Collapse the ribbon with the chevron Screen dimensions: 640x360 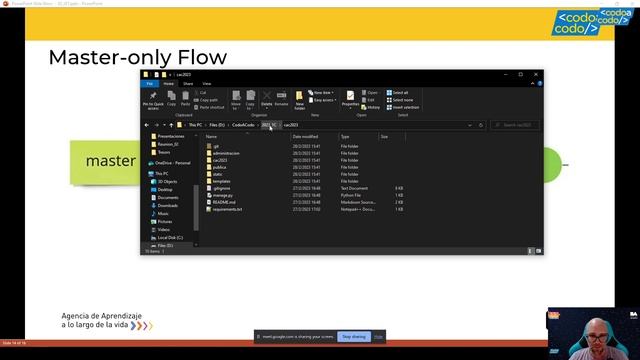[x=532, y=84]
